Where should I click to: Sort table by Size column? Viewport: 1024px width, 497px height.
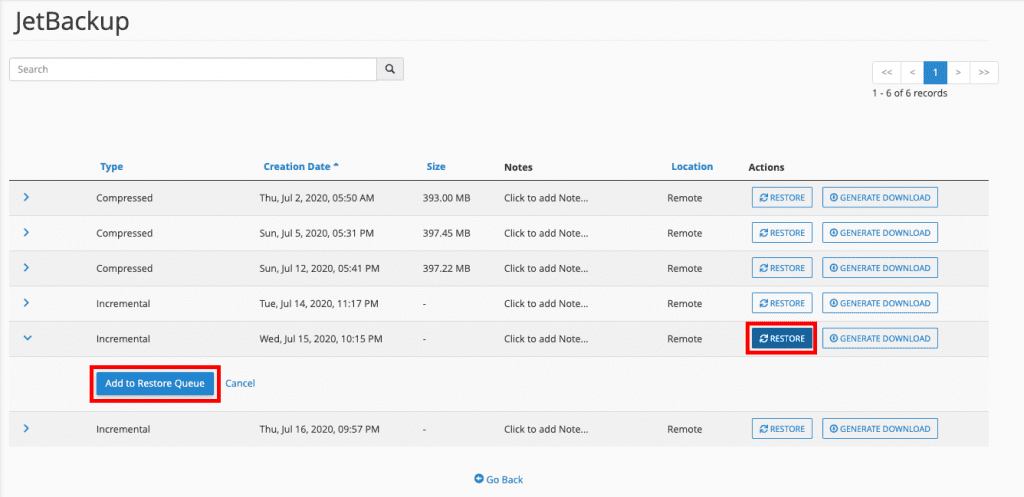point(436,167)
